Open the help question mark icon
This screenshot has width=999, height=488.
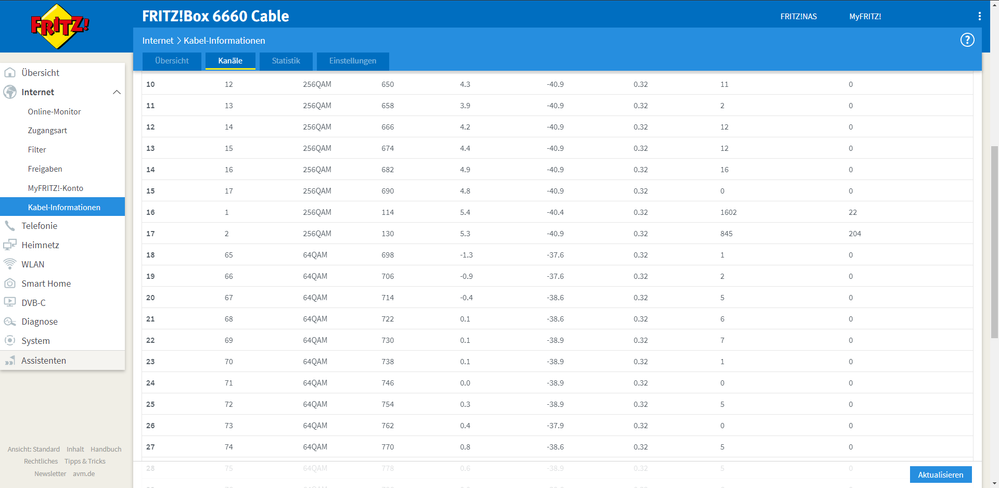click(967, 40)
